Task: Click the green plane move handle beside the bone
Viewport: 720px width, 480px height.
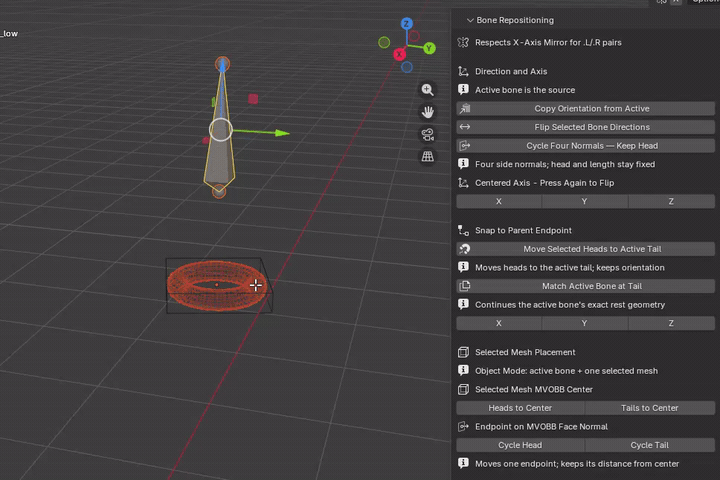Action: tap(214, 102)
